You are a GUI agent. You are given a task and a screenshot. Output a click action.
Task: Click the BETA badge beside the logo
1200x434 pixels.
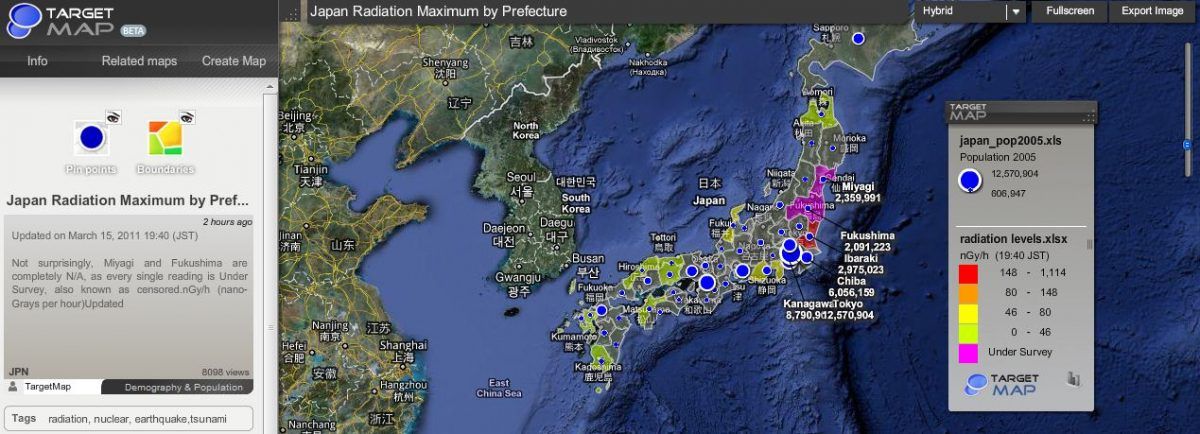coord(134,30)
